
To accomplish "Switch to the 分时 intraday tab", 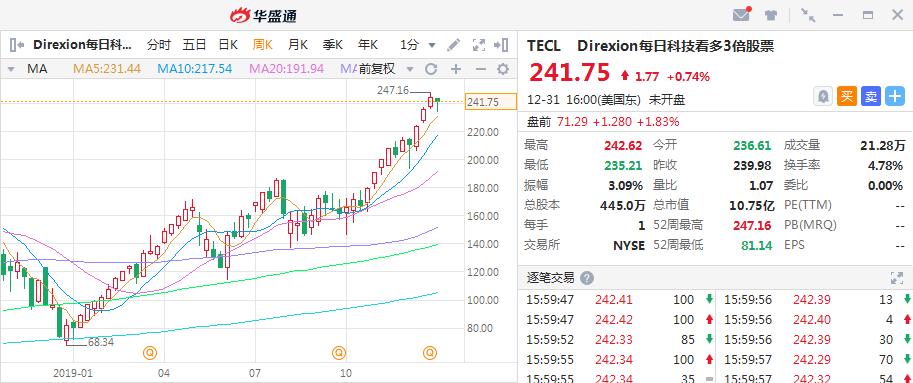I will tap(158, 45).
